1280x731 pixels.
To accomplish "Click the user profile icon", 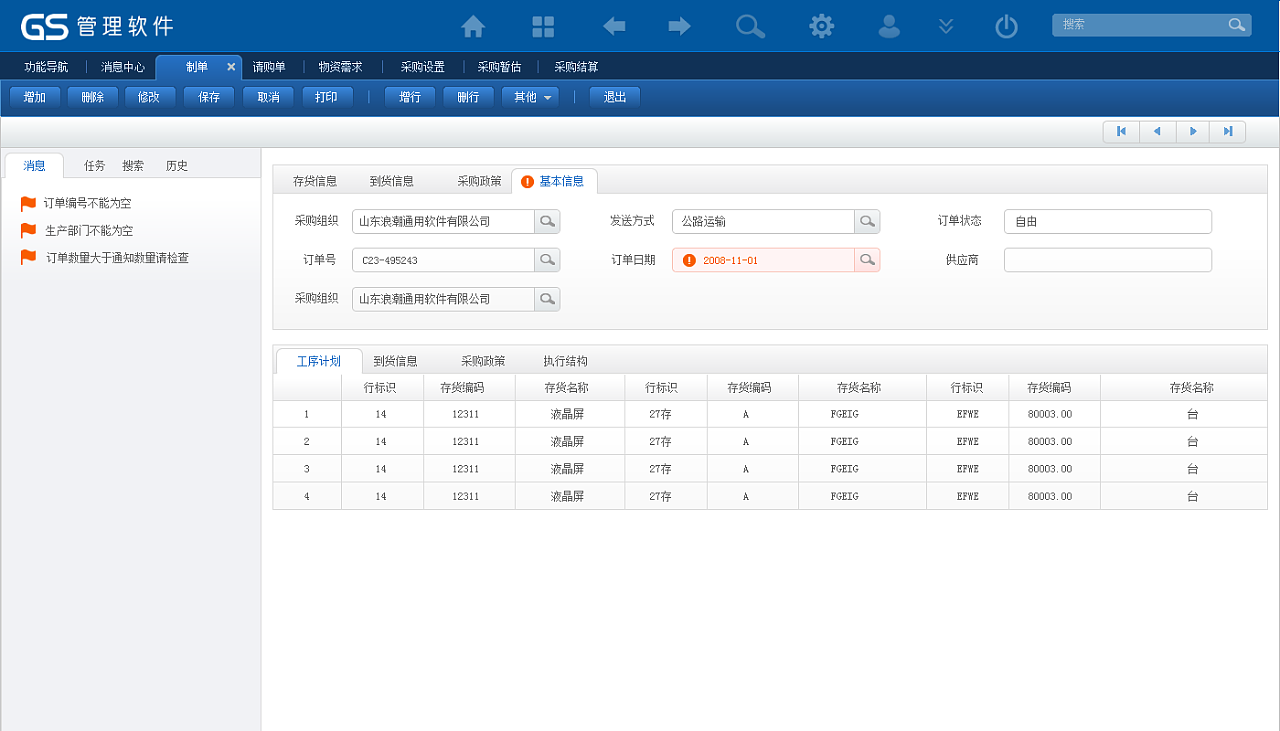I will 889,27.
